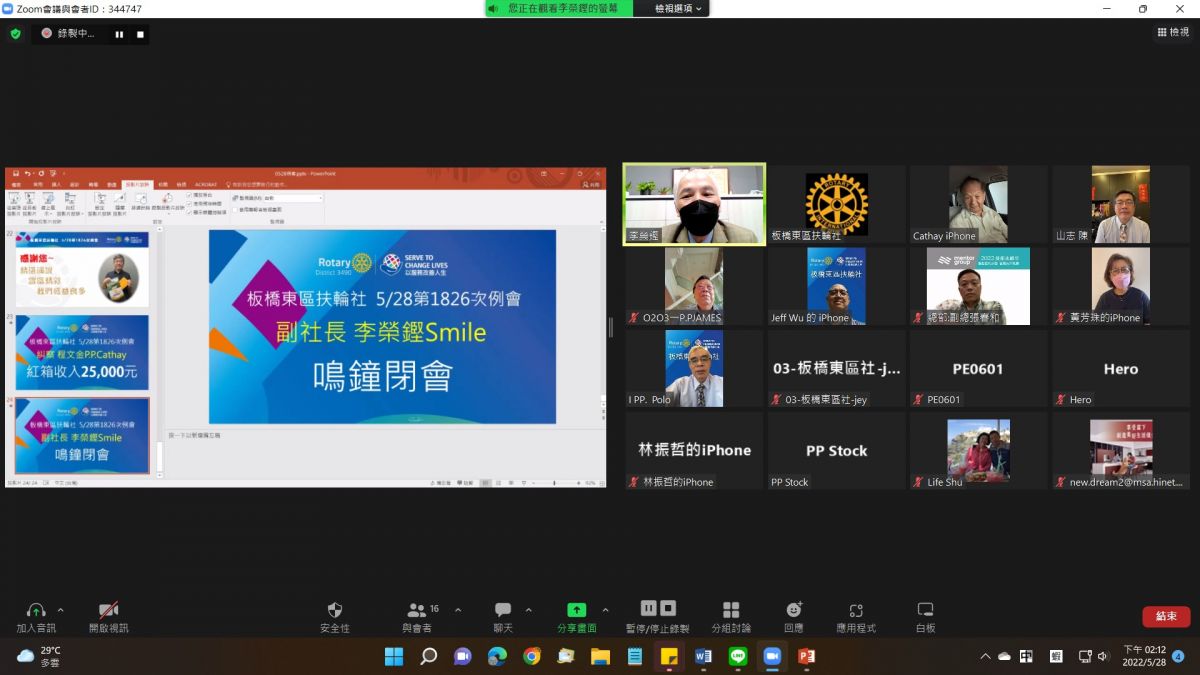Select the PP Stock participant tile
The width and height of the screenshot is (1200, 675).
click(836, 450)
